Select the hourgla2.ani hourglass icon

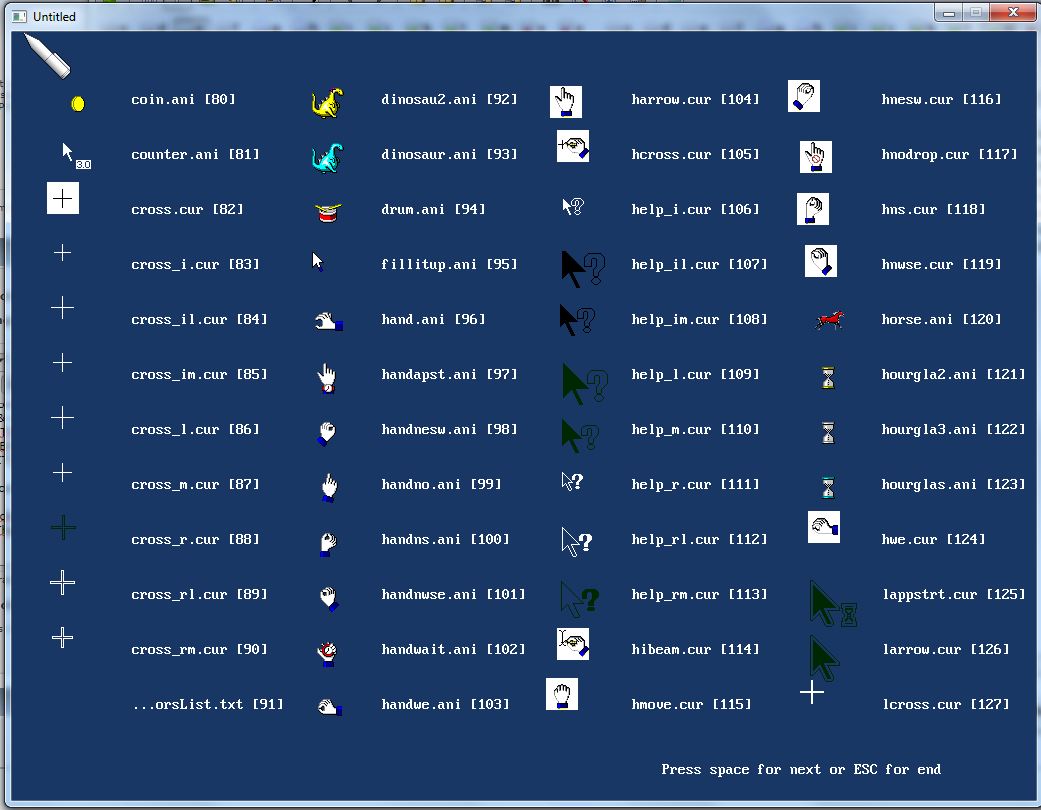[x=828, y=378]
